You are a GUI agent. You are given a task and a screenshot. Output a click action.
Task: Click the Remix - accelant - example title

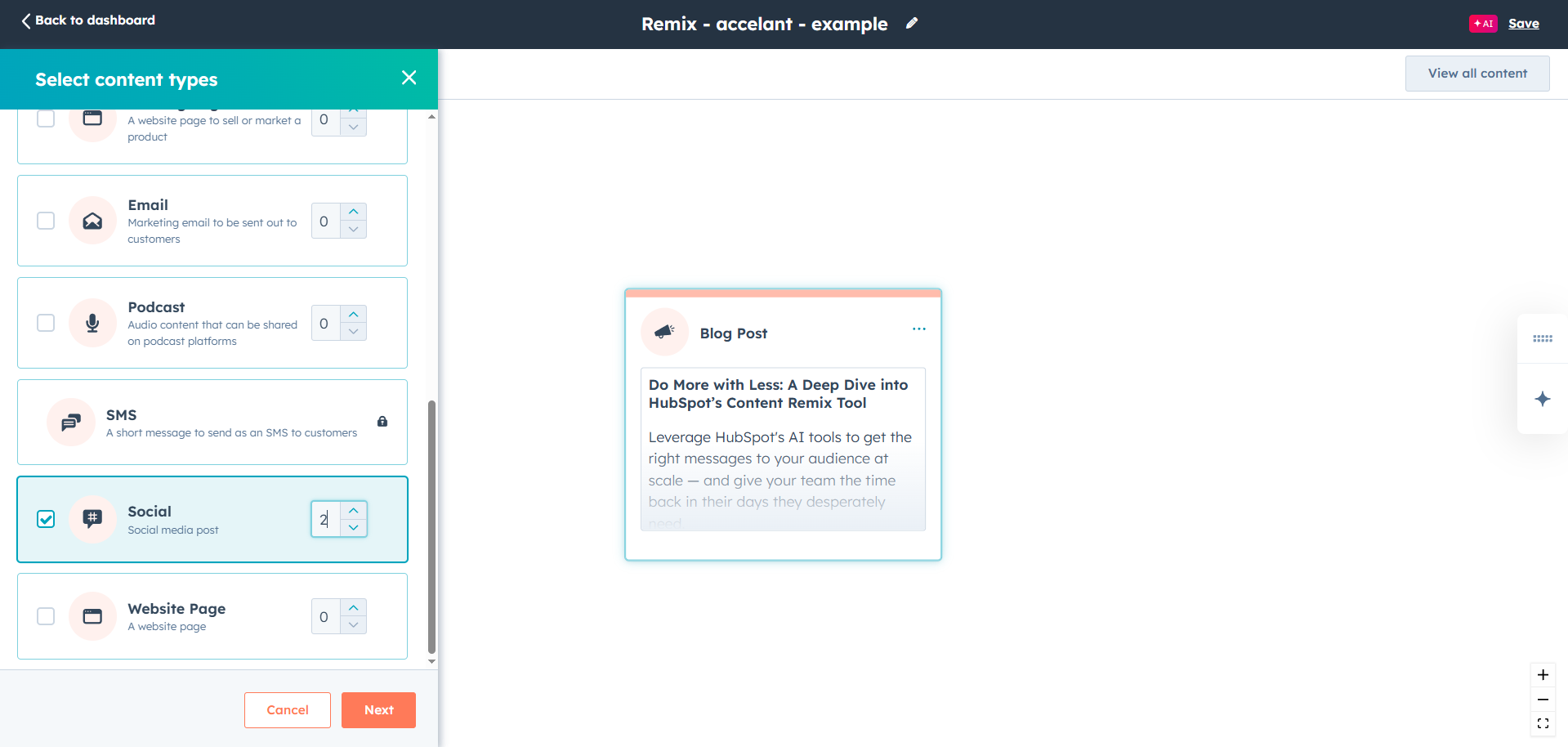tap(764, 24)
